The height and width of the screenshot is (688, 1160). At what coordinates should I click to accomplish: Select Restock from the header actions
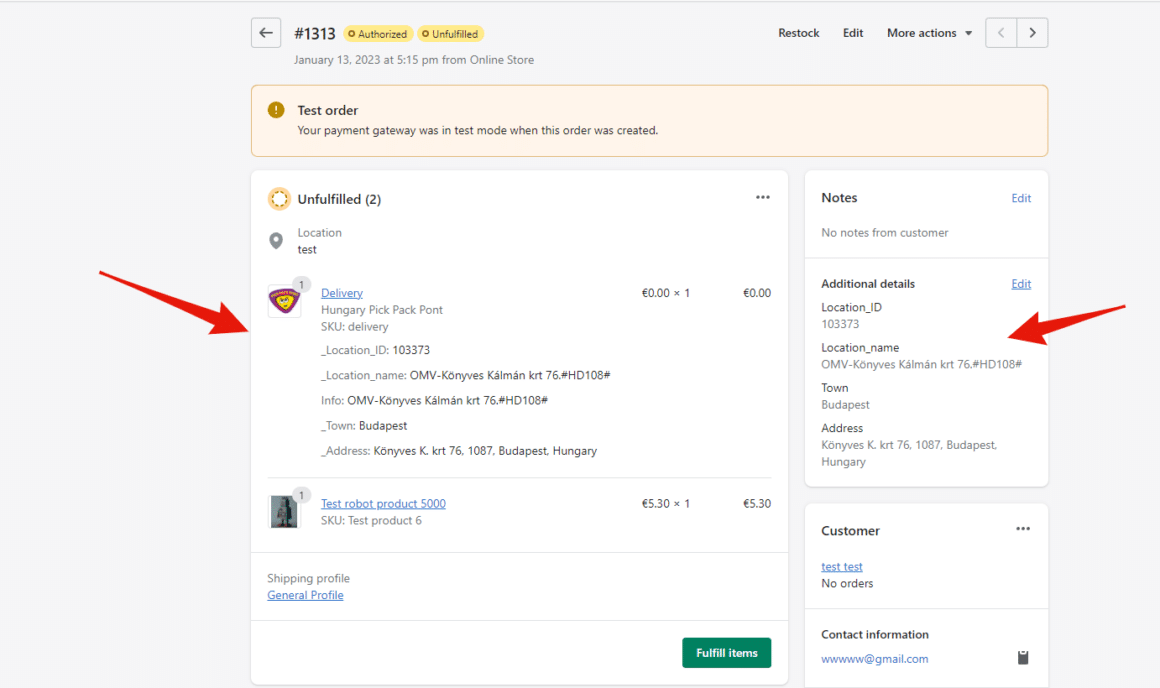pos(798,32)
